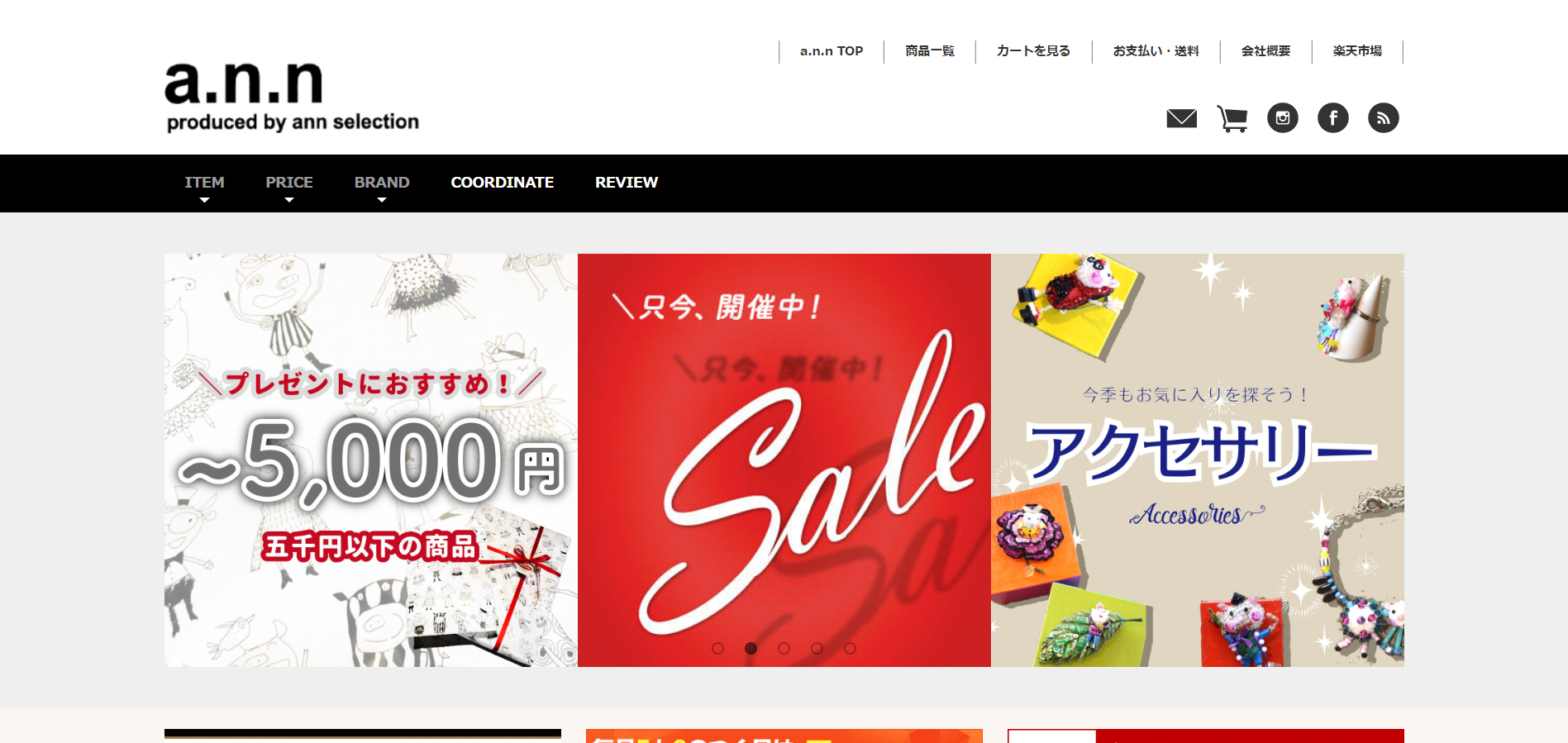This screenshot has width=1568, height=743.
Task: Open the red Sale banner
Action: coord(784,460)
